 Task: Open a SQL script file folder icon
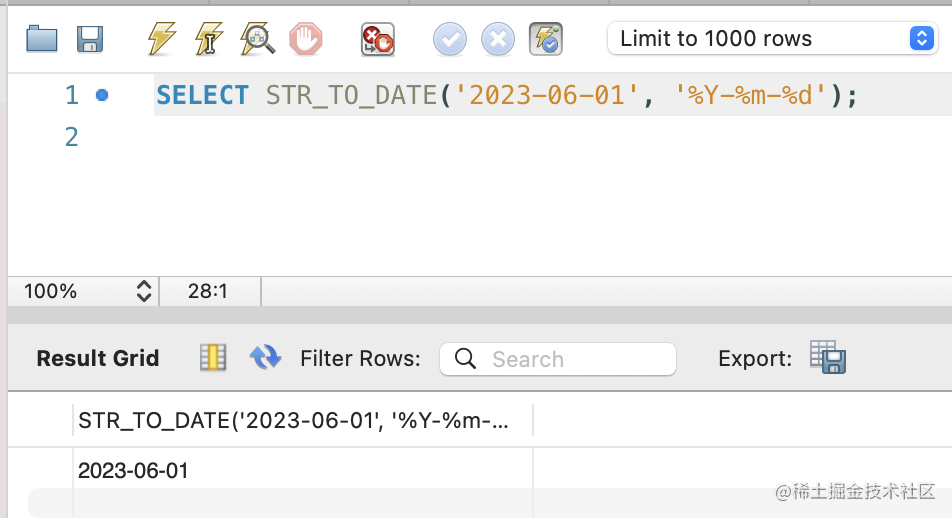42,39
